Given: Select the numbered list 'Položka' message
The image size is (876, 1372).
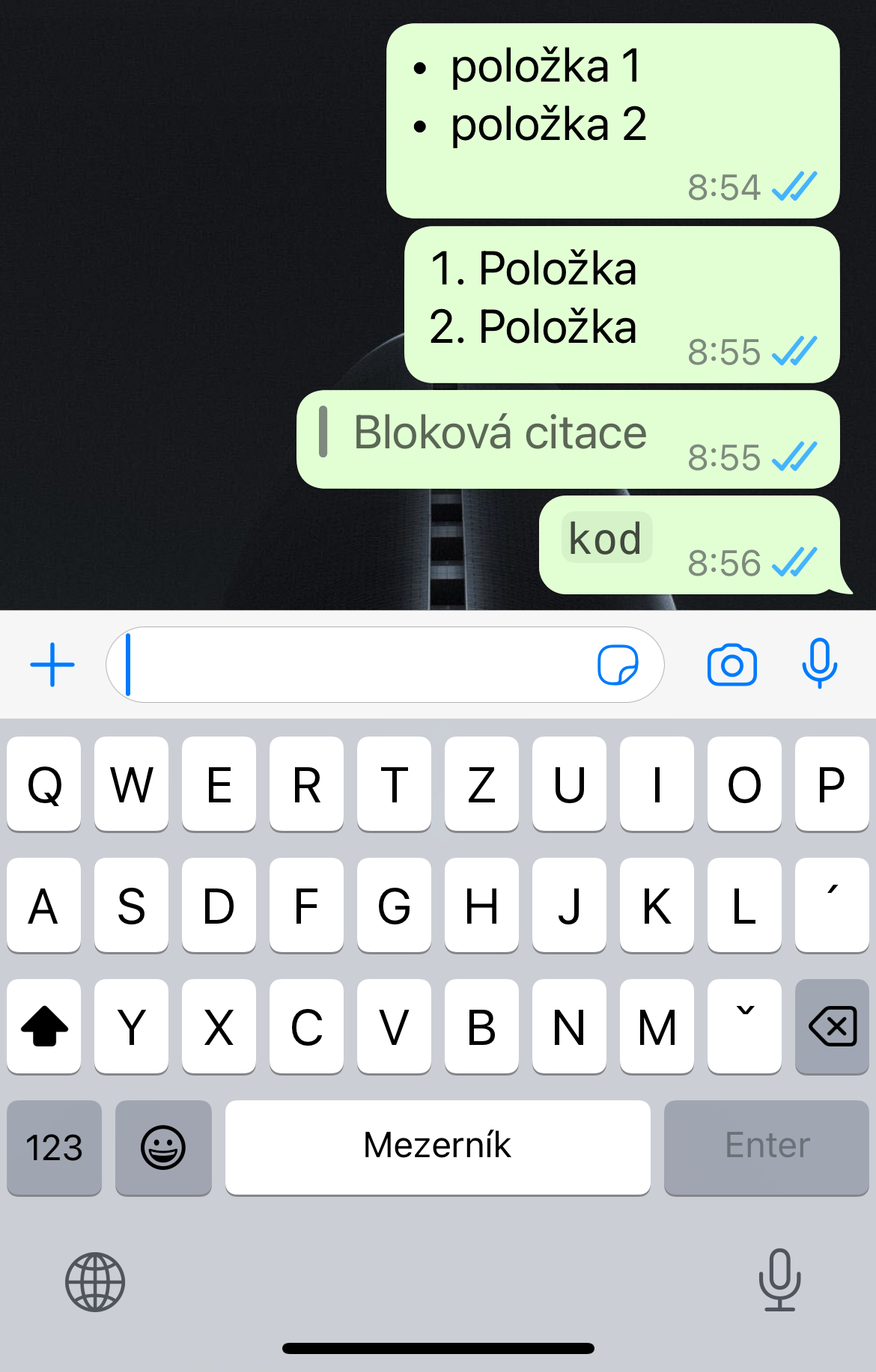Looking at the screenshot, I should [621, 305].
